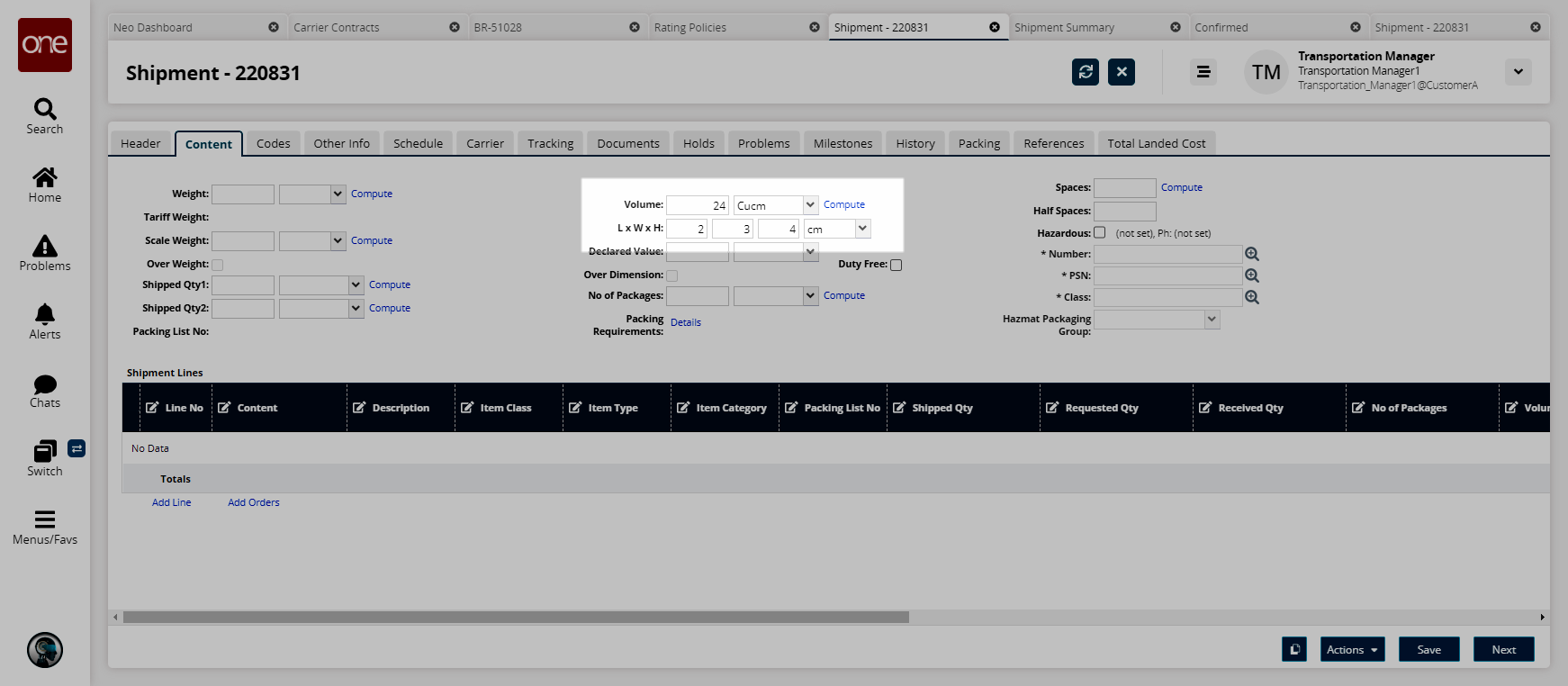Click the Save button
The width and height of the screenshot is (1568, 686).
[x=1428, y=650]
